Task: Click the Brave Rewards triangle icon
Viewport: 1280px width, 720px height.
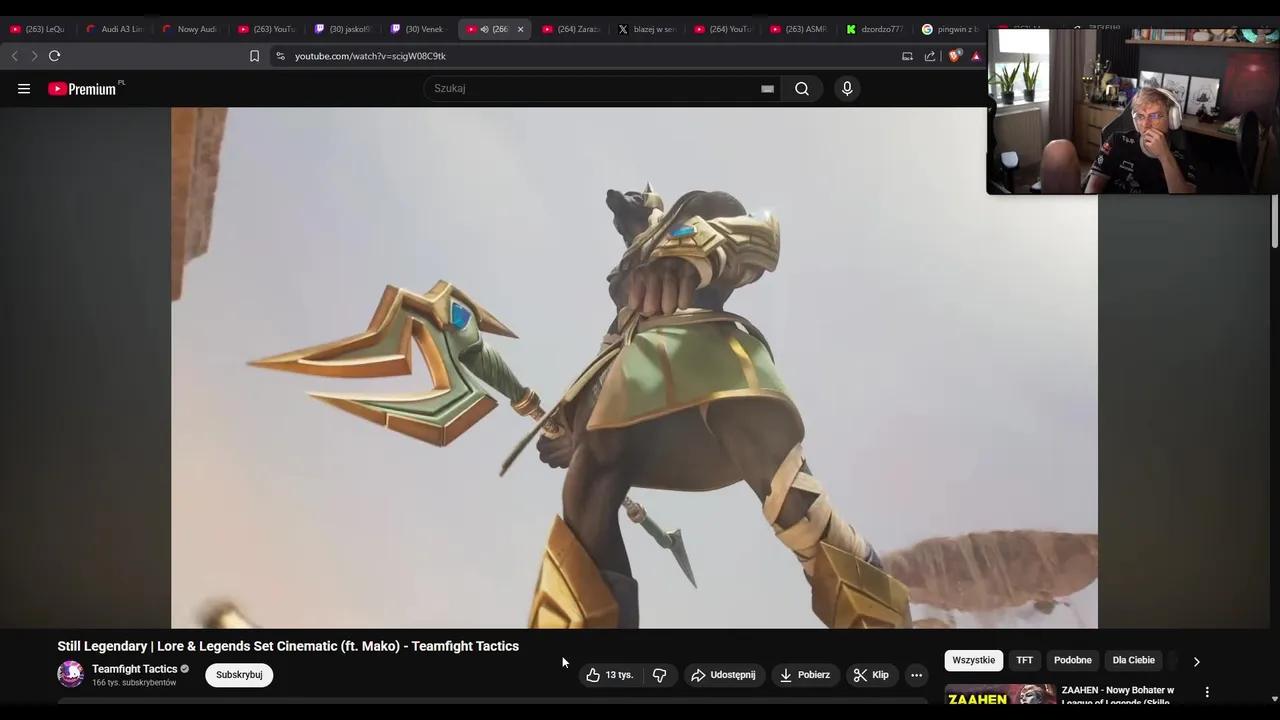Action: pos(977,56)
